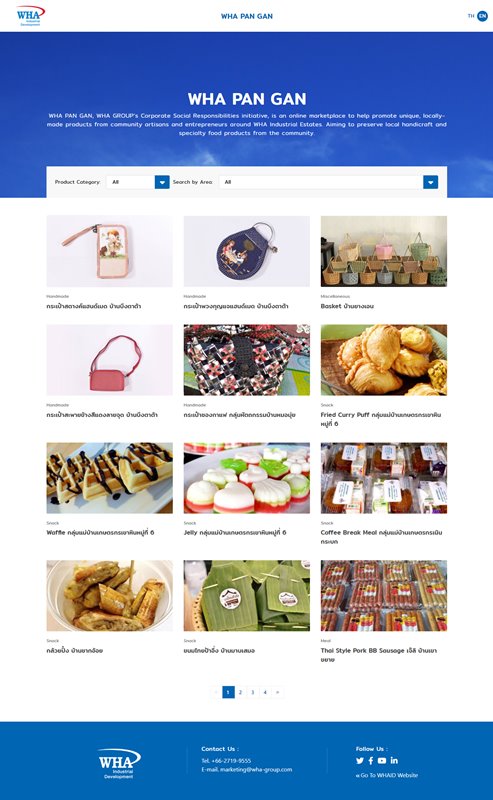Open the Facebook icon in footer
493x800 pixels.
click(x=371, y=761)
